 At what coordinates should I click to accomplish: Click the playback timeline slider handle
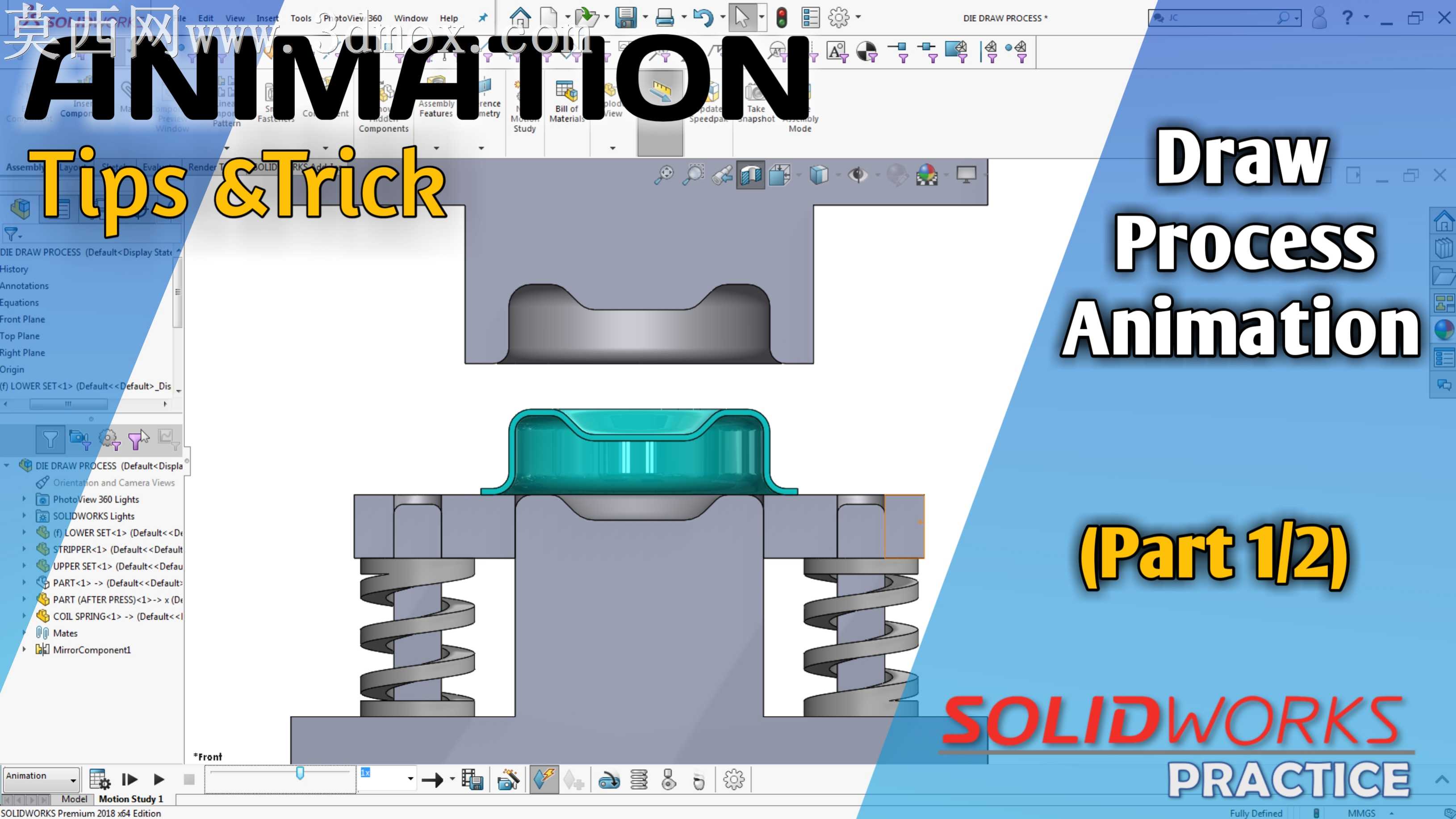click(x=300, y=773)
